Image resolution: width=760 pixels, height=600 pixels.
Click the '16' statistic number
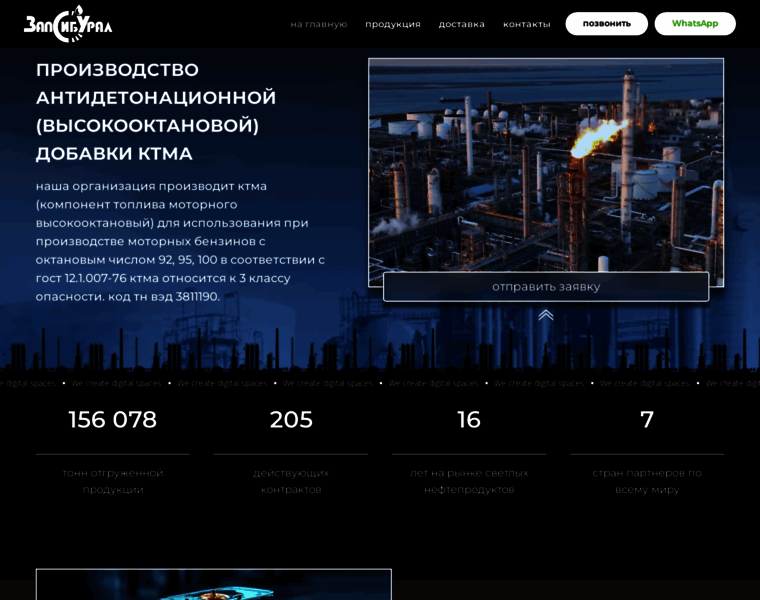click(469, 420)
